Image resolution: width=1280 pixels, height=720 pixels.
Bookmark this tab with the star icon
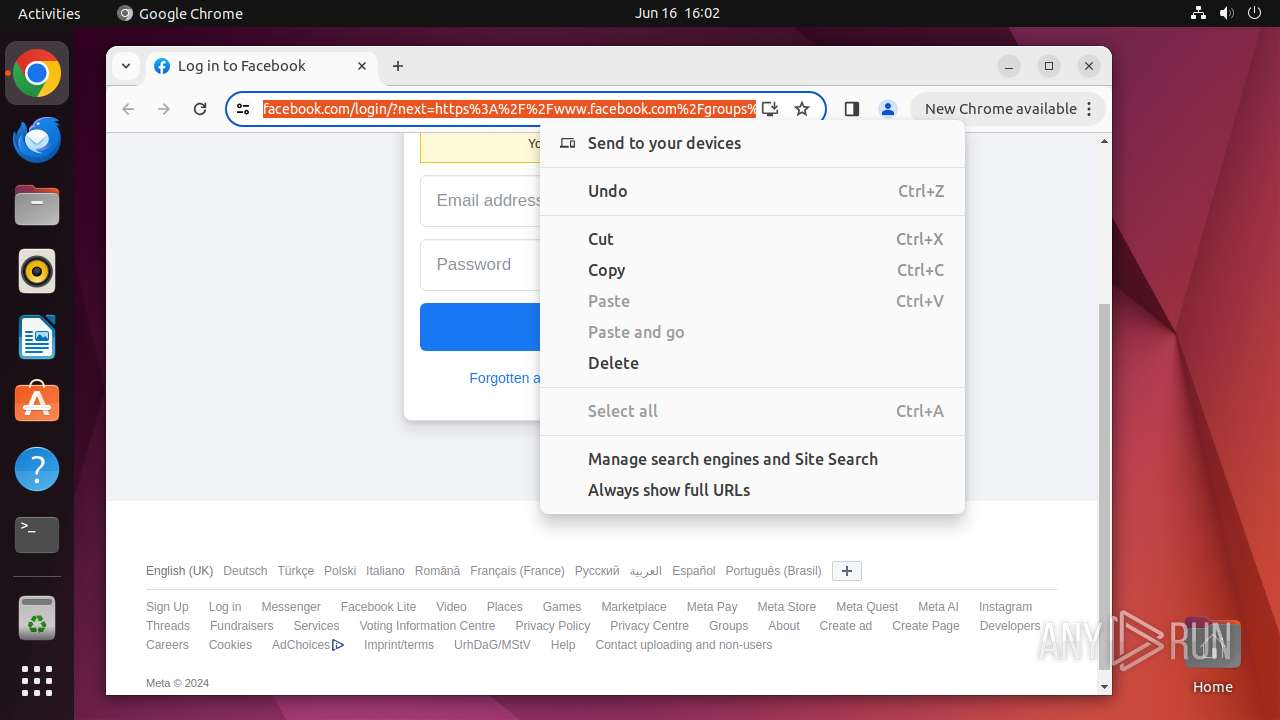click(802, 109)
